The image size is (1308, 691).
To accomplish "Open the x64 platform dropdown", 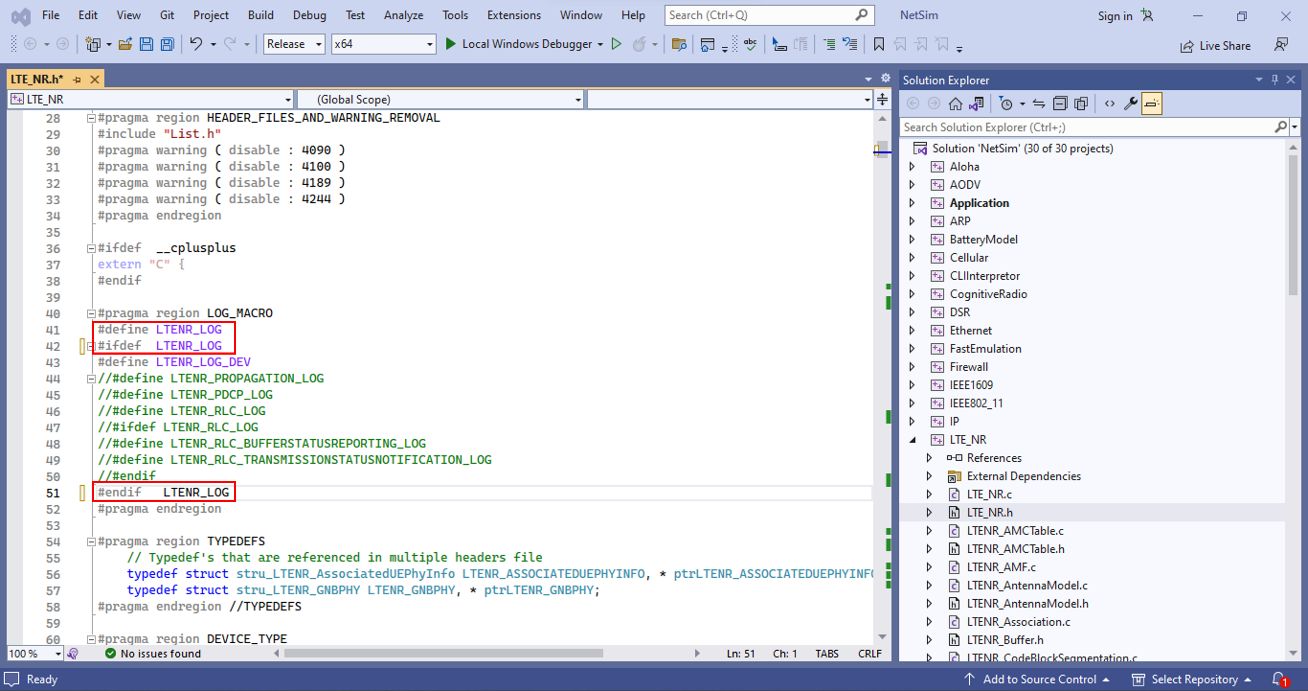I will 383,44.
